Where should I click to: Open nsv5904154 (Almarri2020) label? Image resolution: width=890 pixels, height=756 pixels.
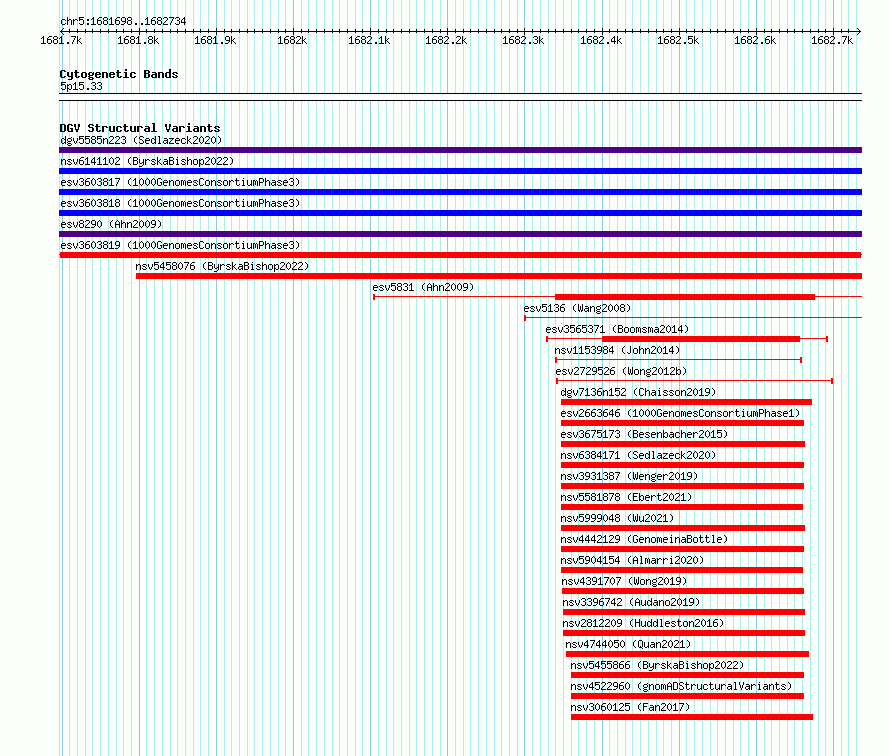tap(632, 560)
